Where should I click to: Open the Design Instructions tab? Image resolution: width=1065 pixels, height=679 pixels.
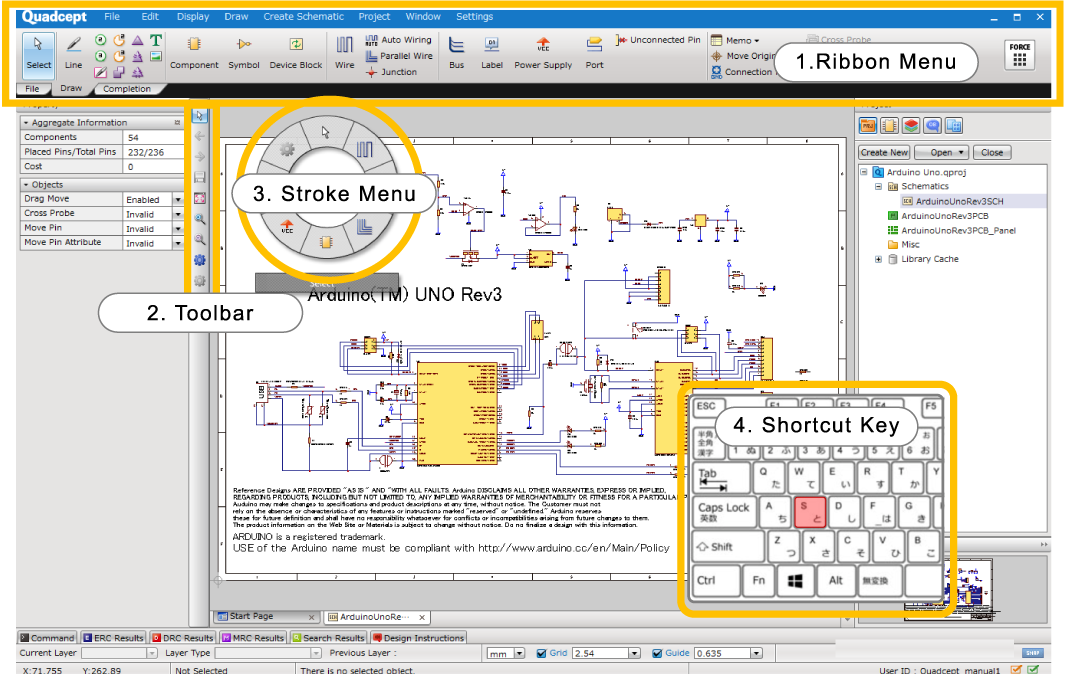coord(418,638)
